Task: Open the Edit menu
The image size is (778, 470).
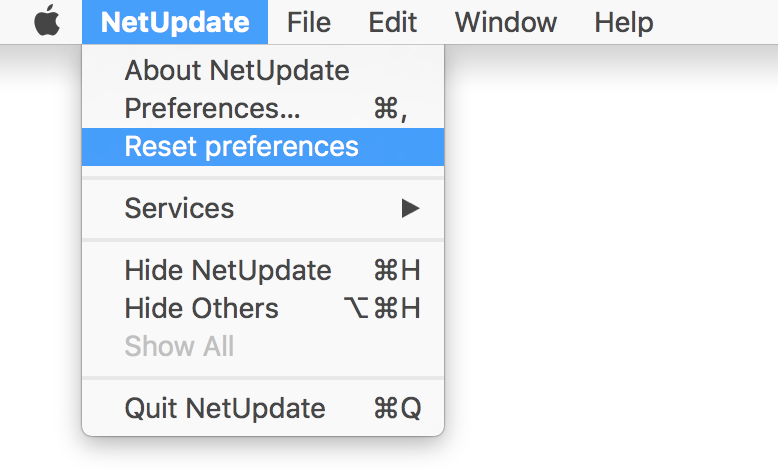Action: click(x=392, y=22)
